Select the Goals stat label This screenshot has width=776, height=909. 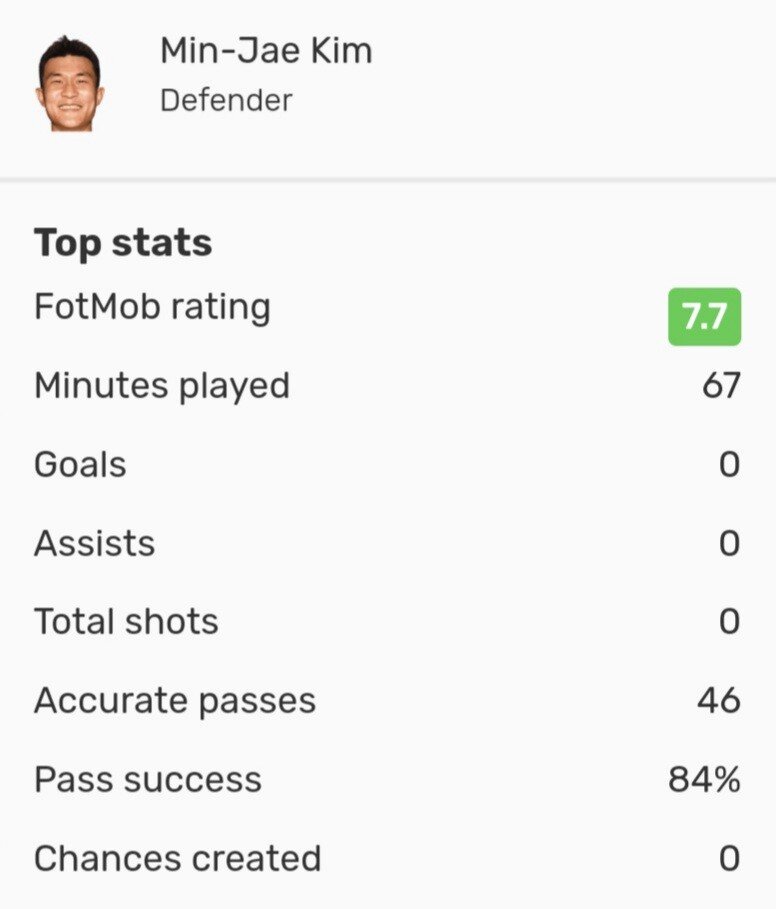[80, 465]
